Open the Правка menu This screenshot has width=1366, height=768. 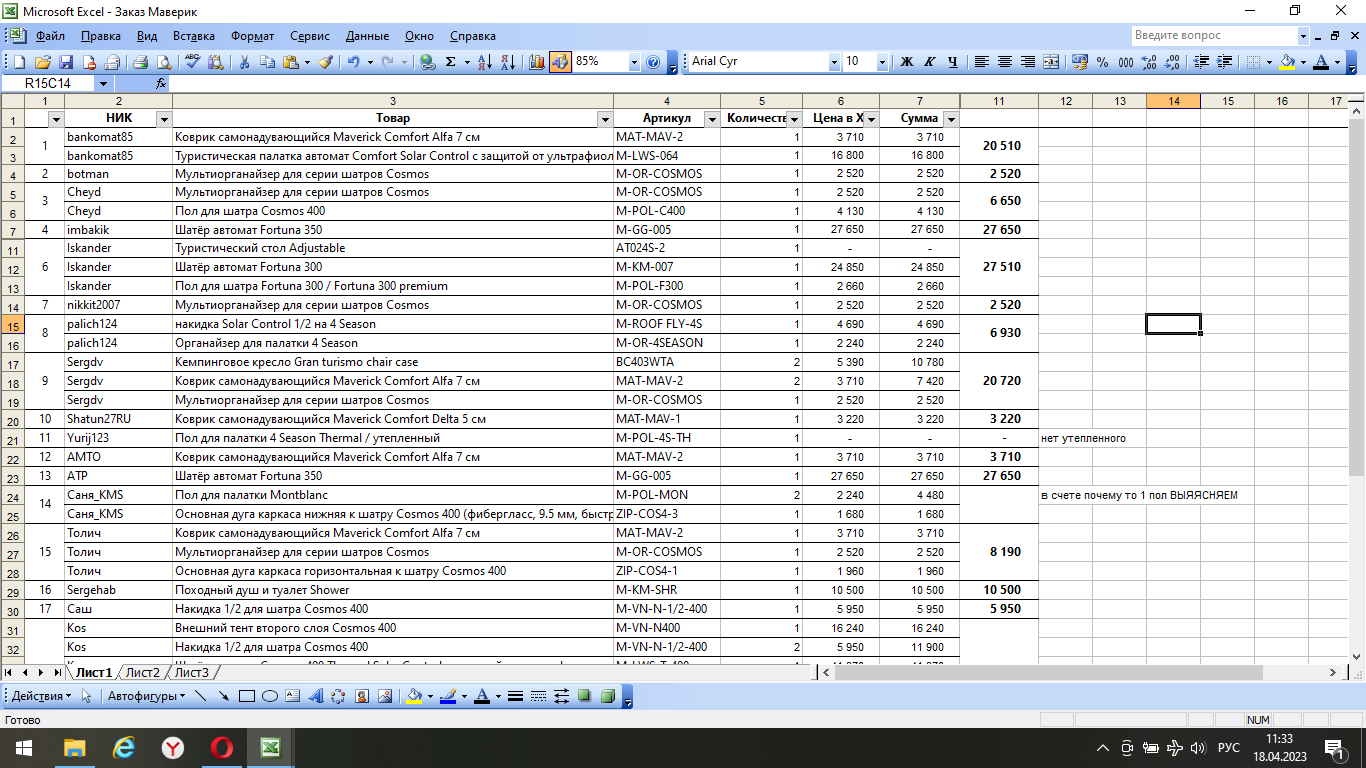101,36
